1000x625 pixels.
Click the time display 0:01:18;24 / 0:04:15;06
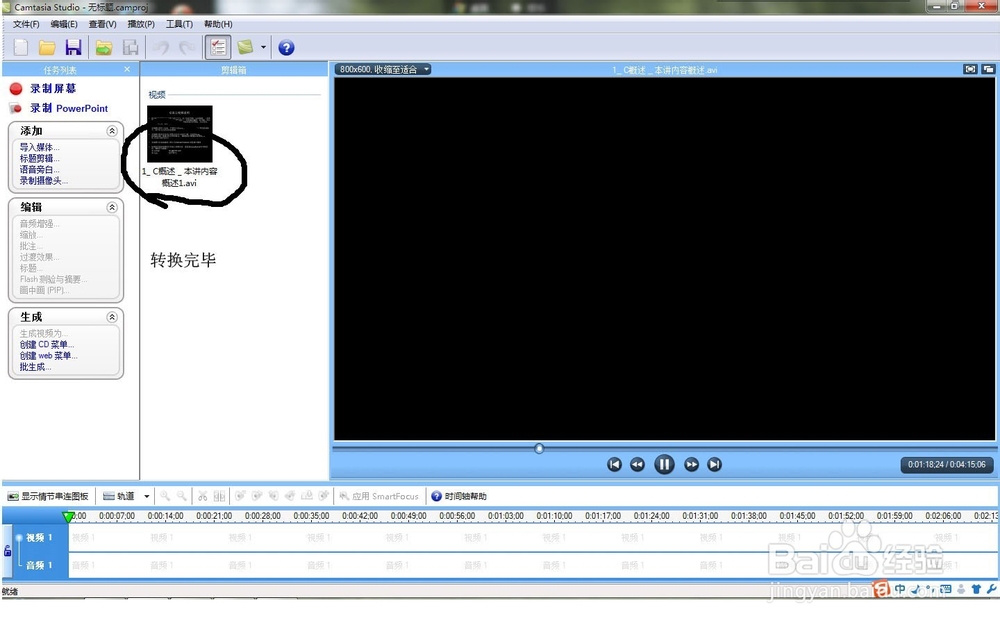click(946, 464)
